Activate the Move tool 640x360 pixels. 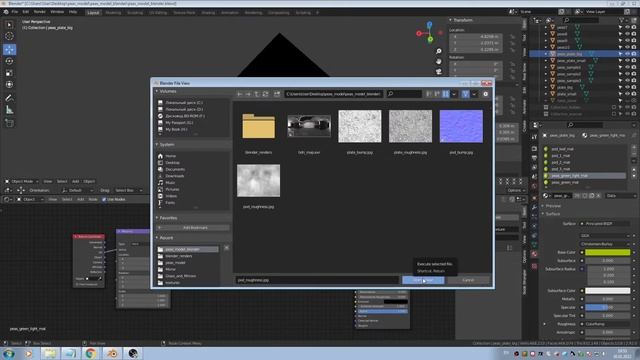click(9, 49)
